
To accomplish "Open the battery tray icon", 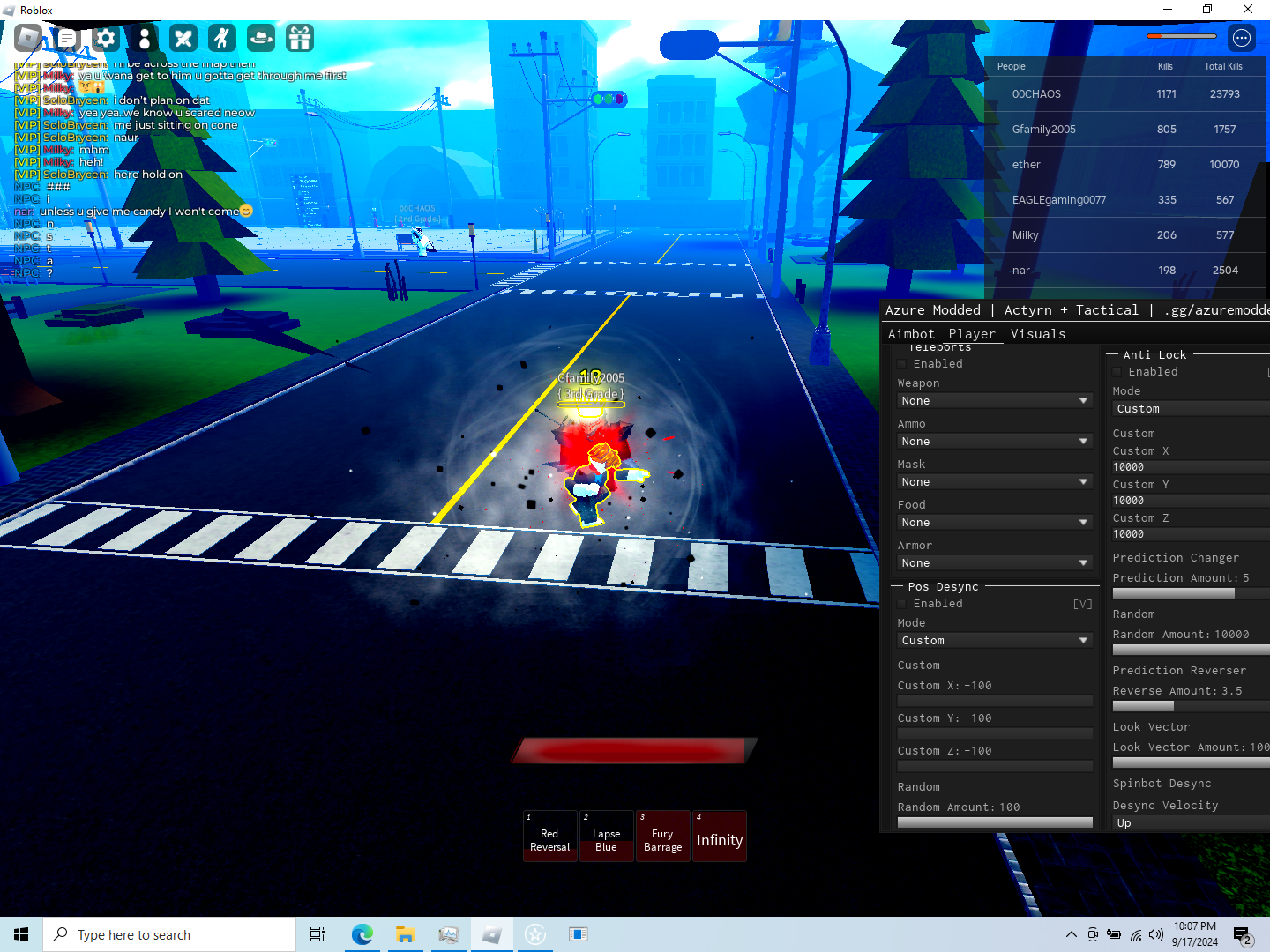I will click(x=1114, y=934).
